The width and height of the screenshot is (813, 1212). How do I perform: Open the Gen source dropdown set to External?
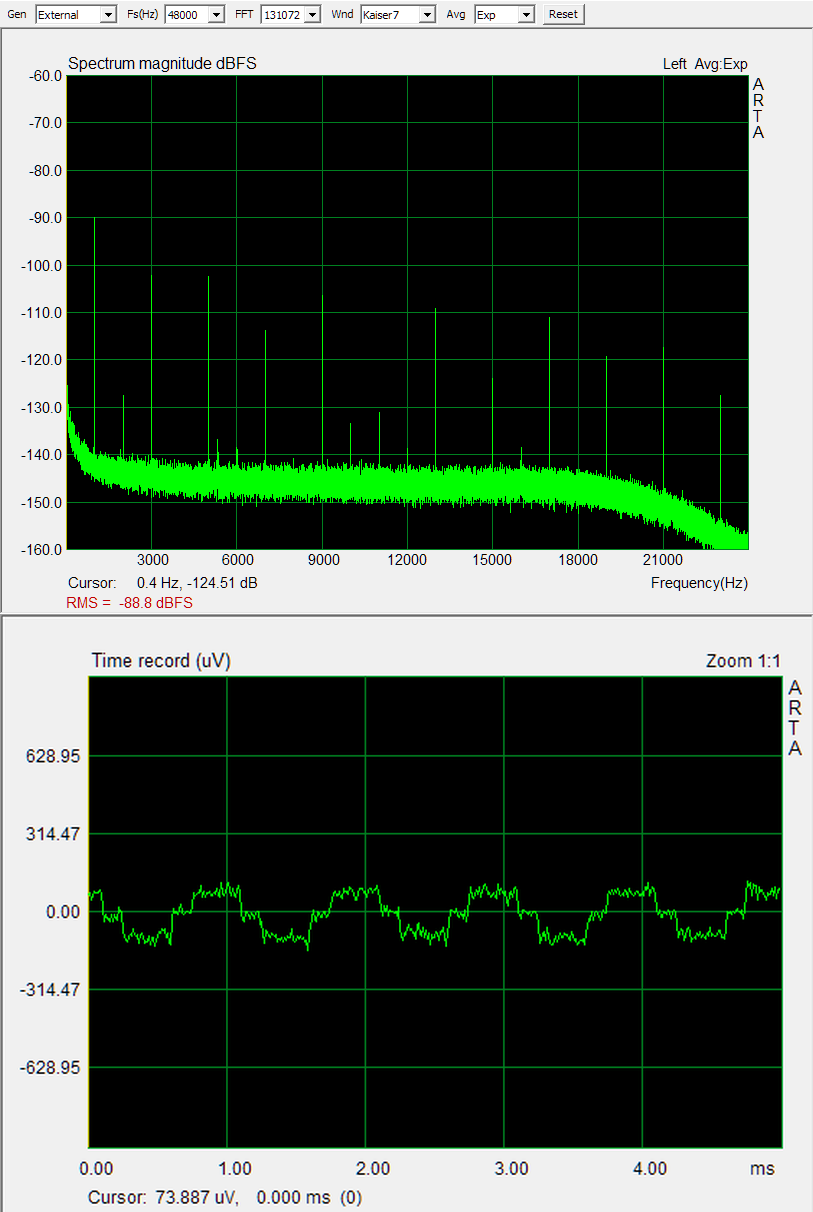click(75, 14)
